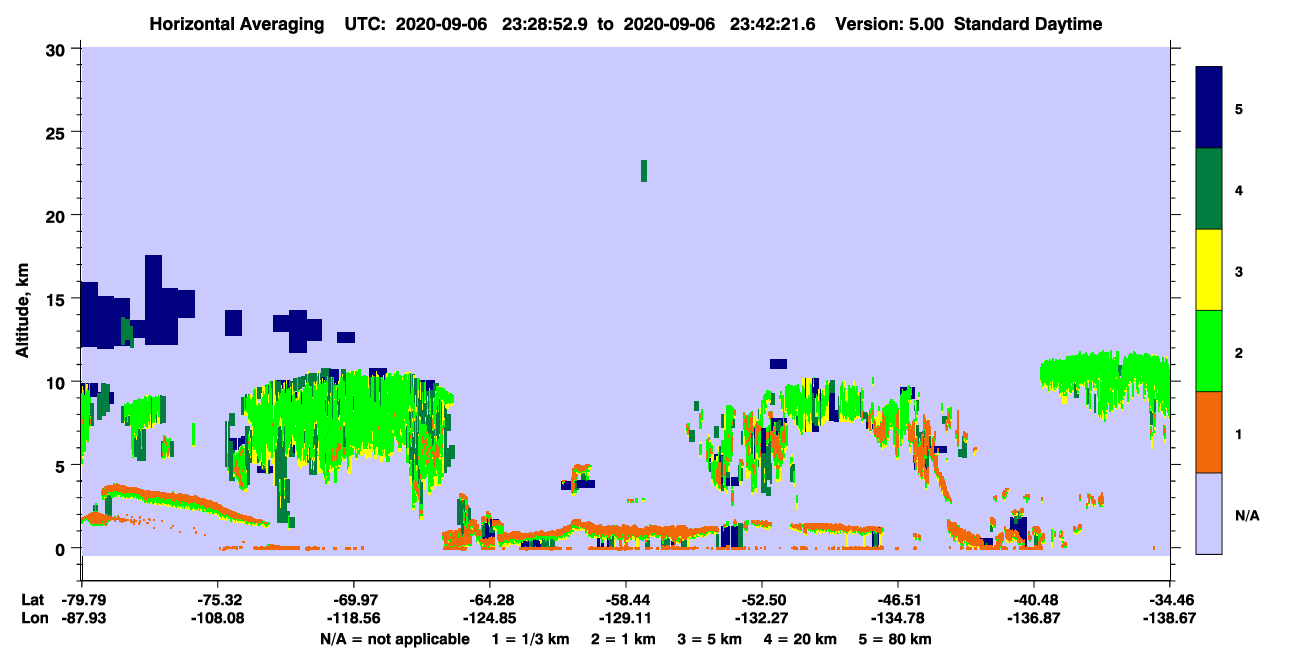This screenshot has height=667, width=1300.
Task: Click the longitude value -136.87
Action: coord(1034,618)
